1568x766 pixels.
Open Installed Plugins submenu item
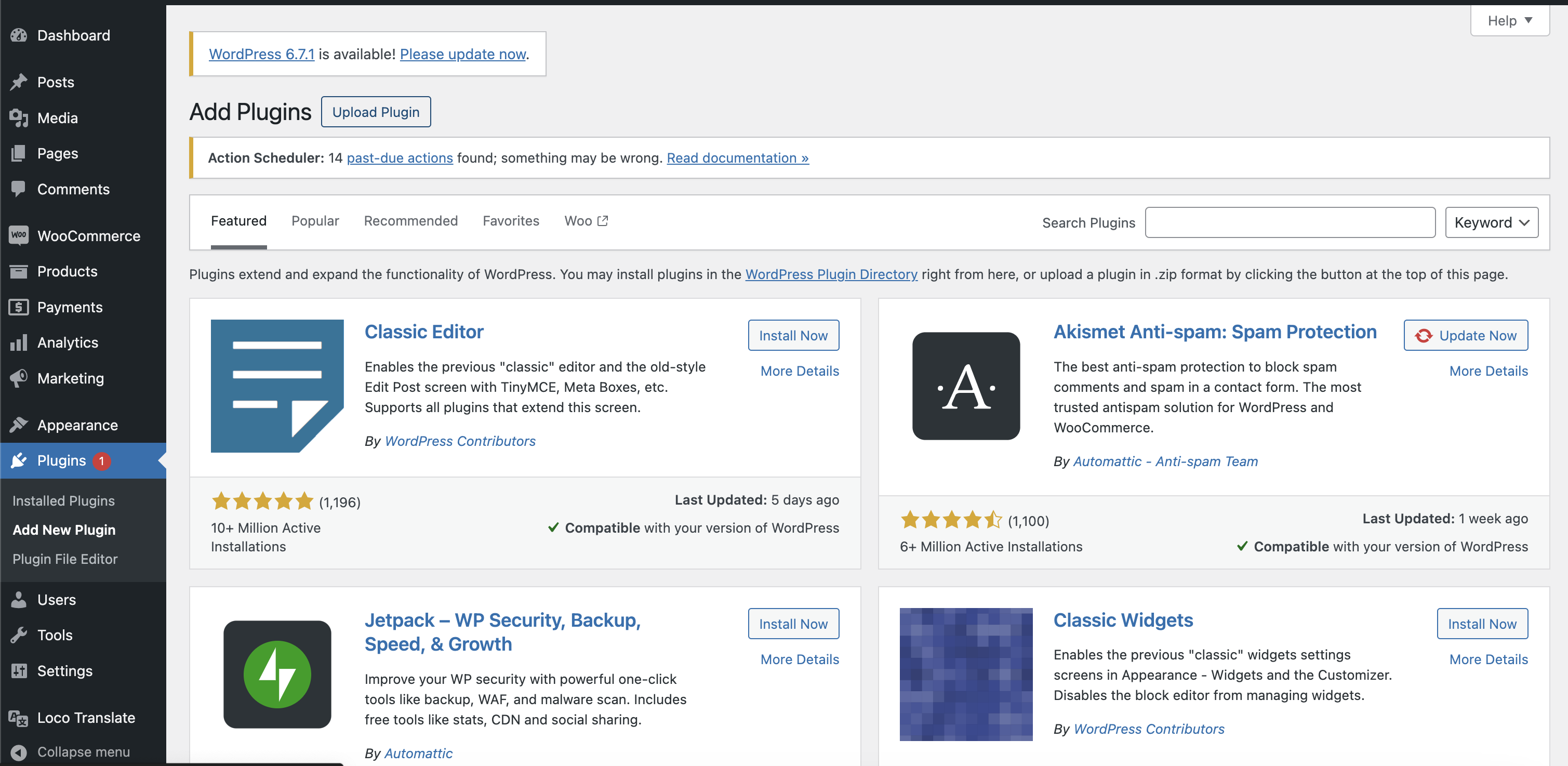pos(63,500)
